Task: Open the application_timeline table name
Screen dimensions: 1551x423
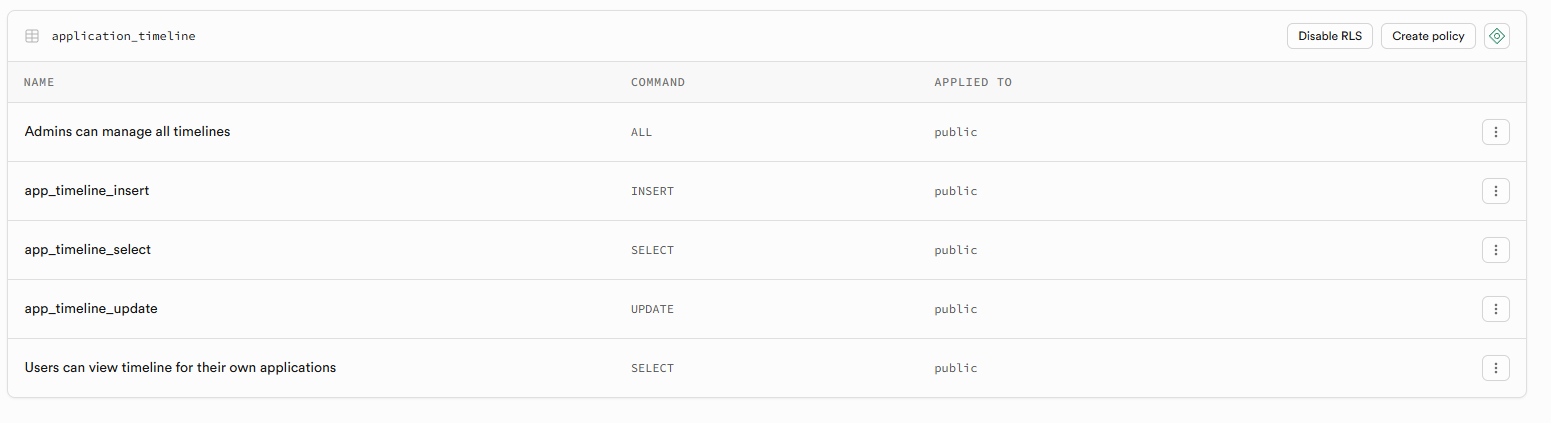Action: tap(123, 36)
